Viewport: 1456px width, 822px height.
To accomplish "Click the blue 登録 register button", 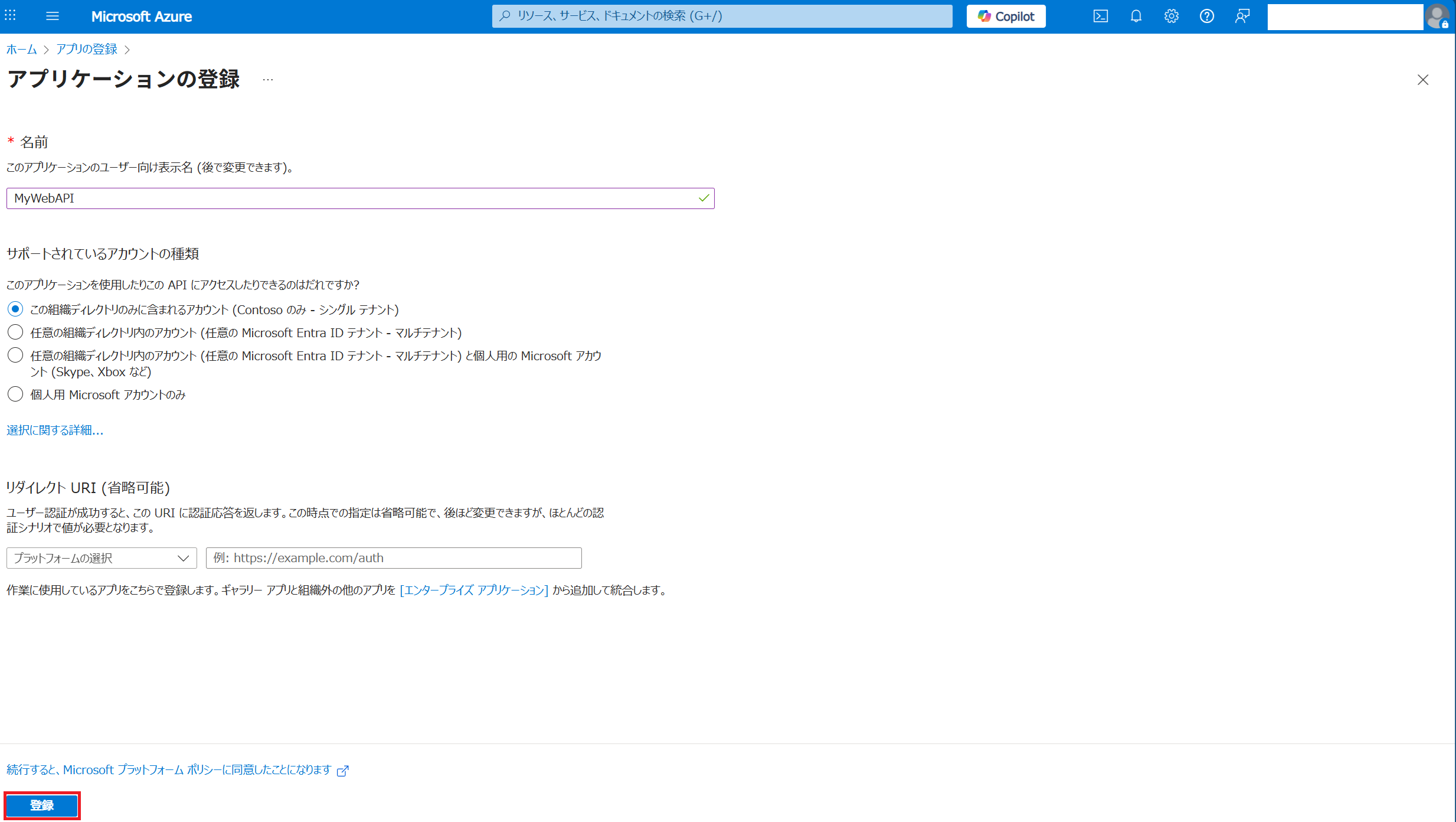I will coord(42,805).
